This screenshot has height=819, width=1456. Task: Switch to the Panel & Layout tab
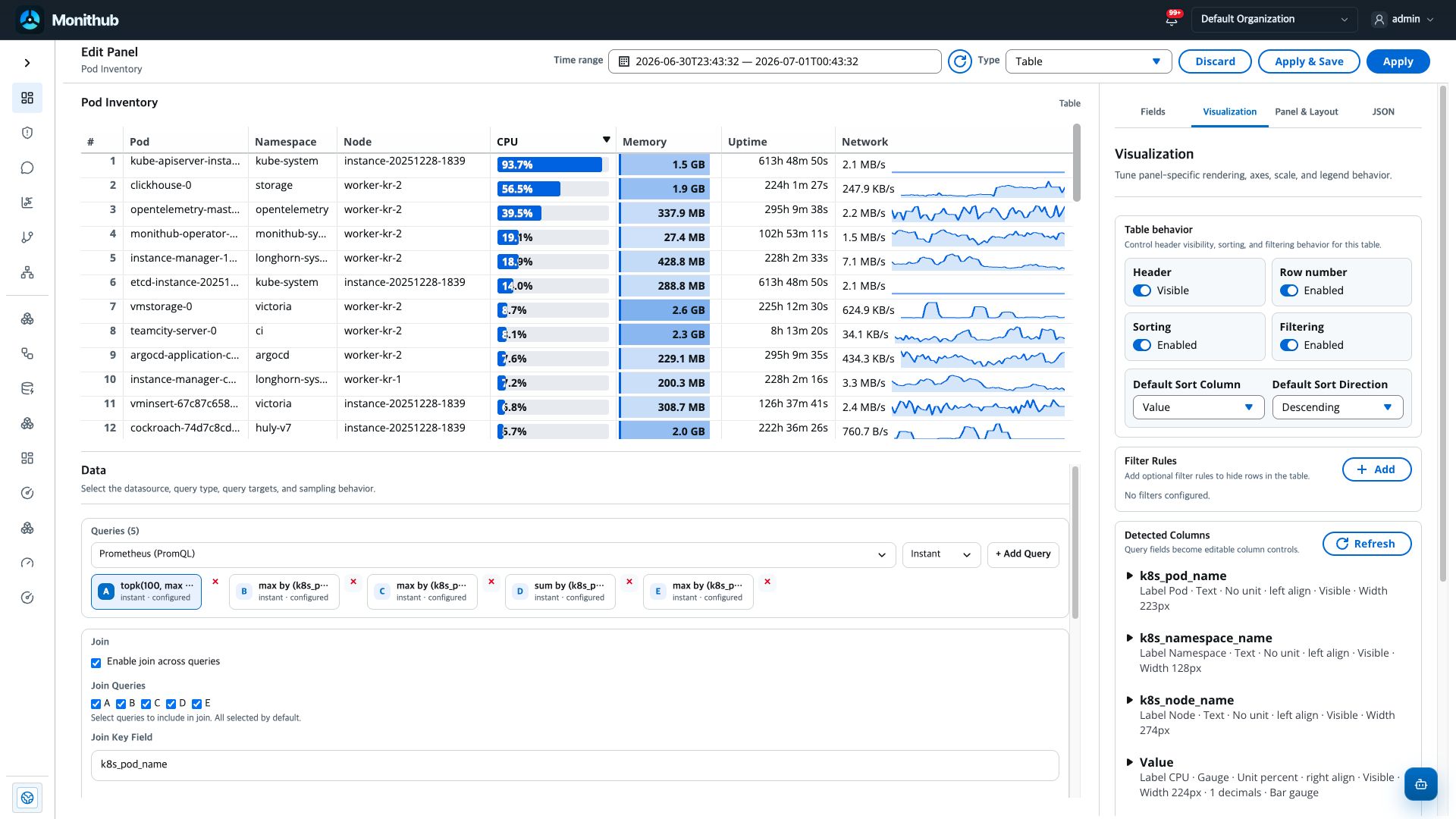tap(1306, 111)
